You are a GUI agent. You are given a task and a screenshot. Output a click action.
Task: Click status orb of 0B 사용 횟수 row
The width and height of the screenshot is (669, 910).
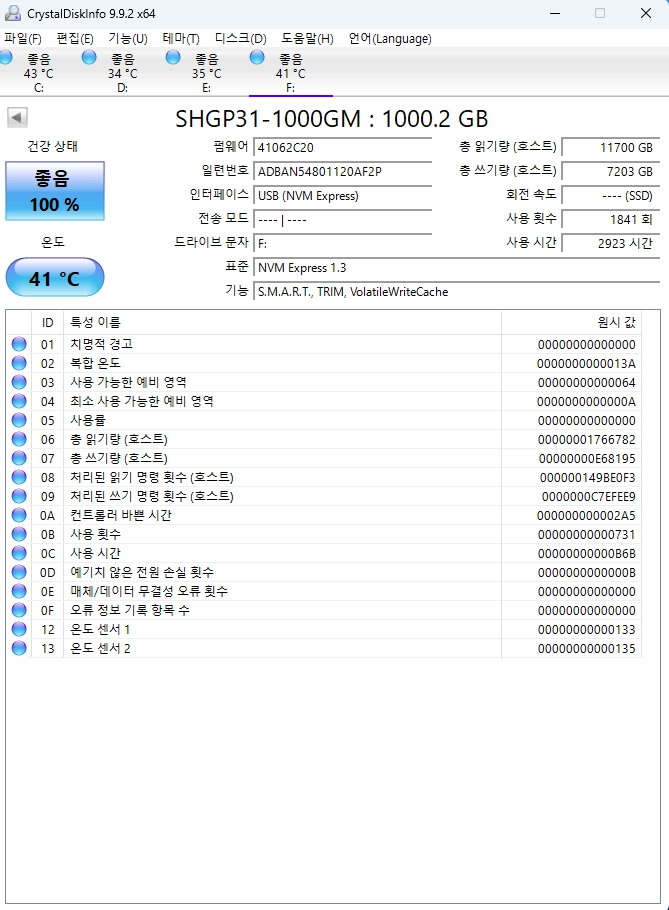pos(19,534)
